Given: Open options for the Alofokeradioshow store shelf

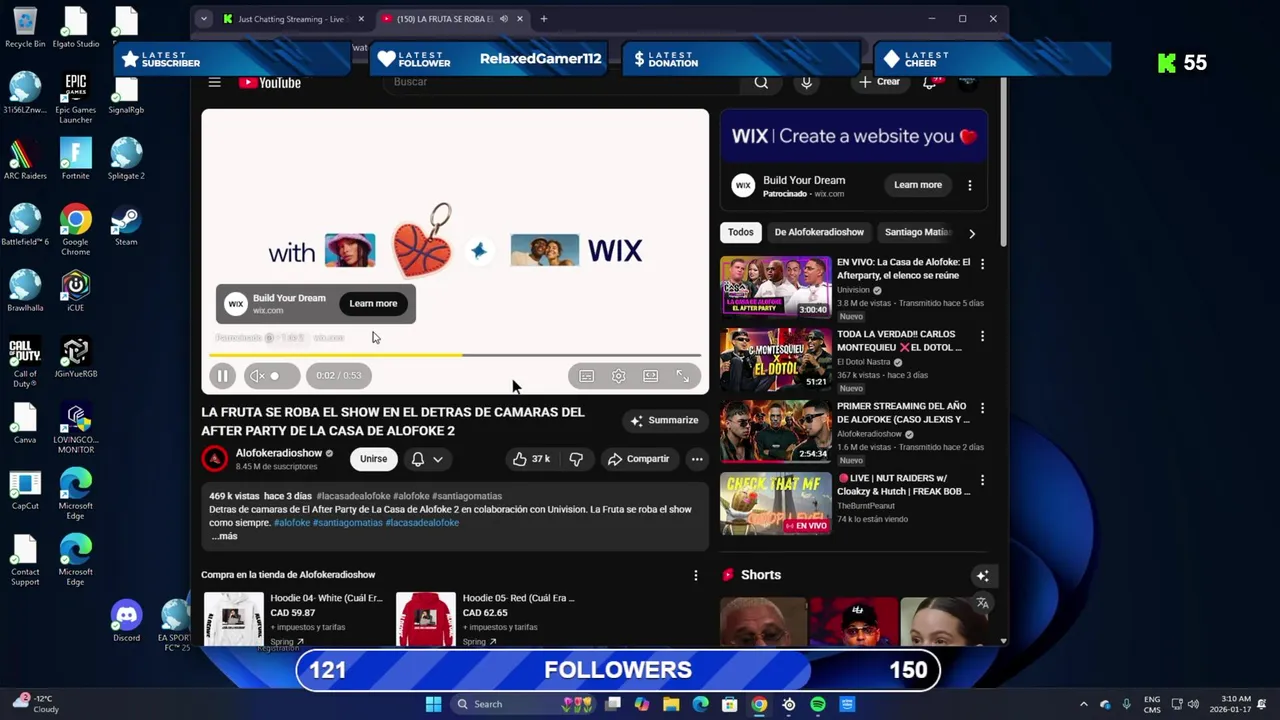Looking at the screenshot, I should [x=696, y=575].
